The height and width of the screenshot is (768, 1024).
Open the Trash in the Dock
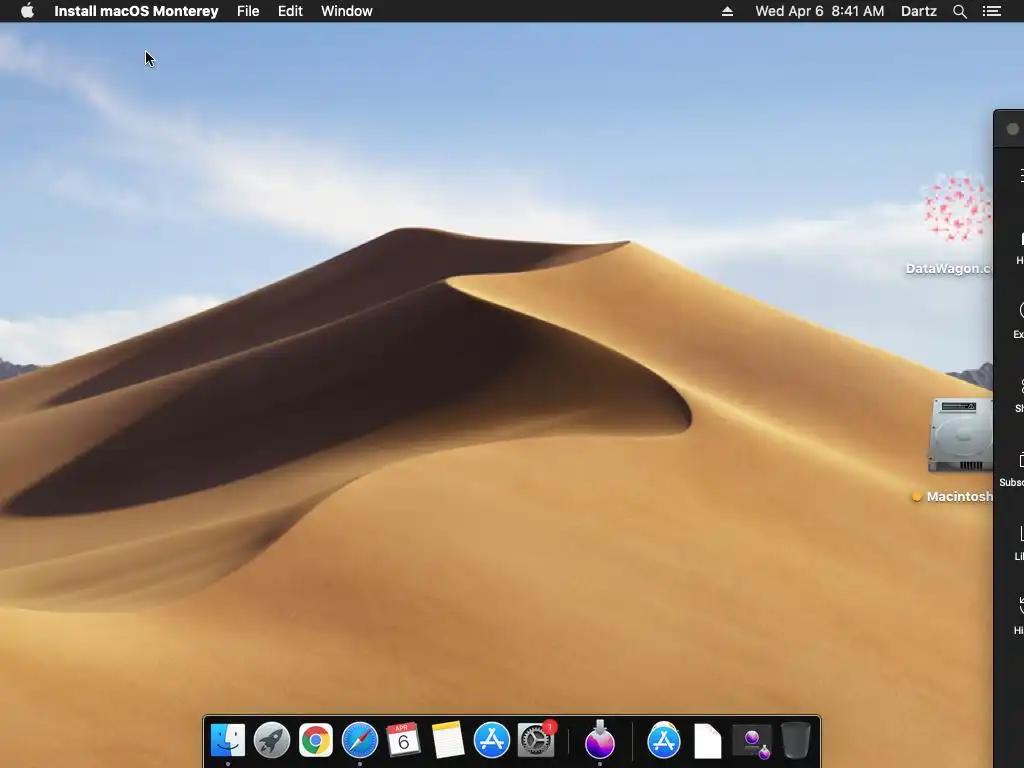[x=795, y=740]
